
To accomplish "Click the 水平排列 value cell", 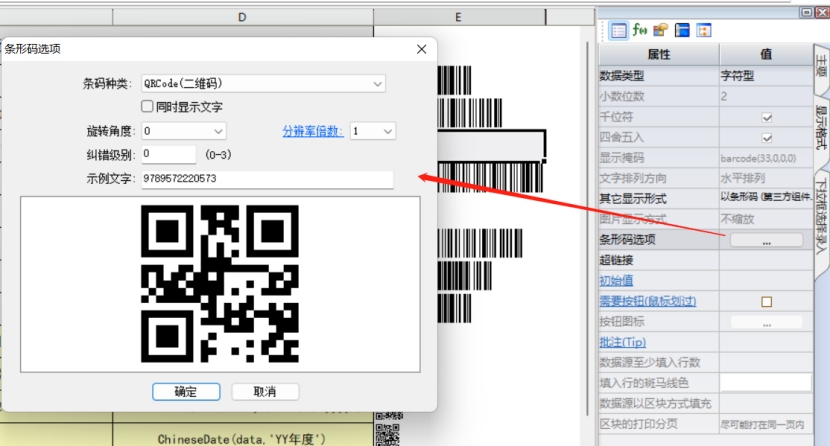I will coord(766,178).
